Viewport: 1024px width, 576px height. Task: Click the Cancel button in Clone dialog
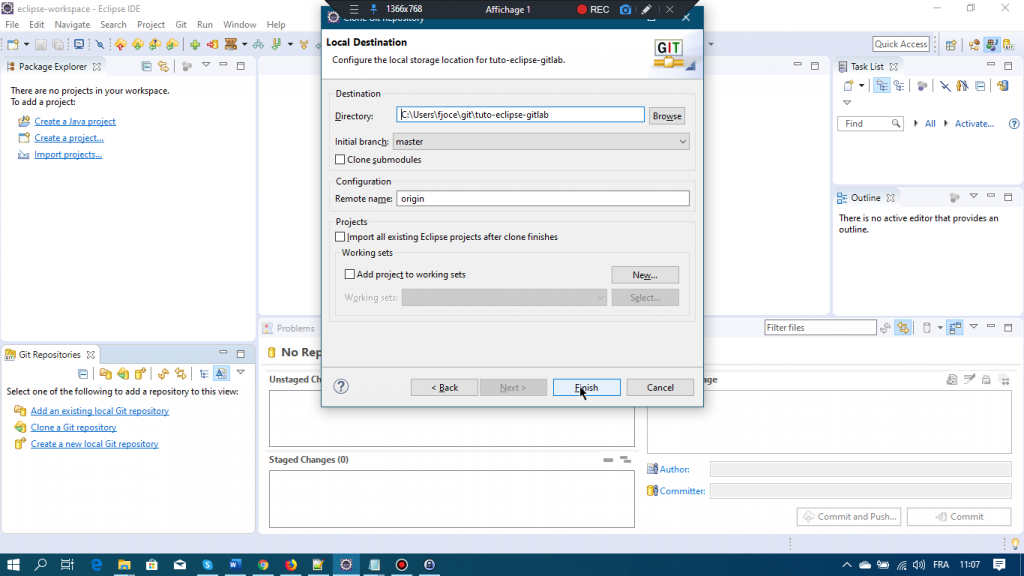pyautogui.click(x=660, y=387)
